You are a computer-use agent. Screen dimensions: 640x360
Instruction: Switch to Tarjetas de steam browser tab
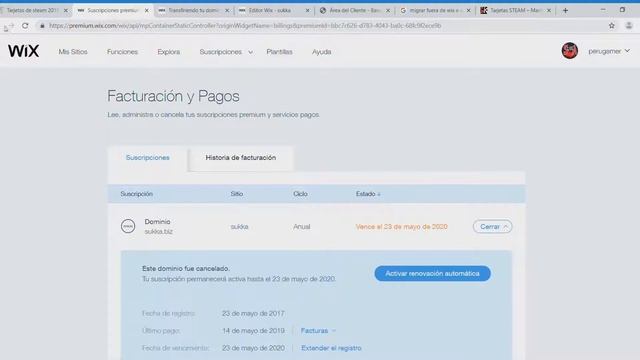pyautogui.click(x=32, y=10)
